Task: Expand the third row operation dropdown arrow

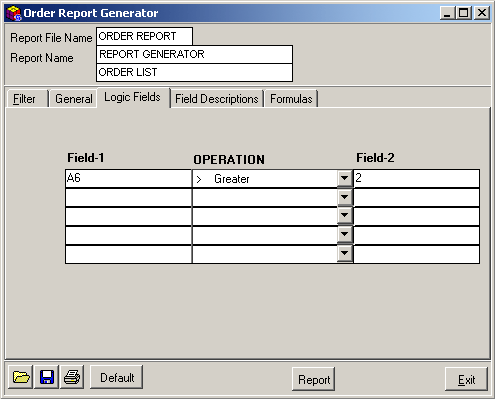Action: click(x=345, y=216)
